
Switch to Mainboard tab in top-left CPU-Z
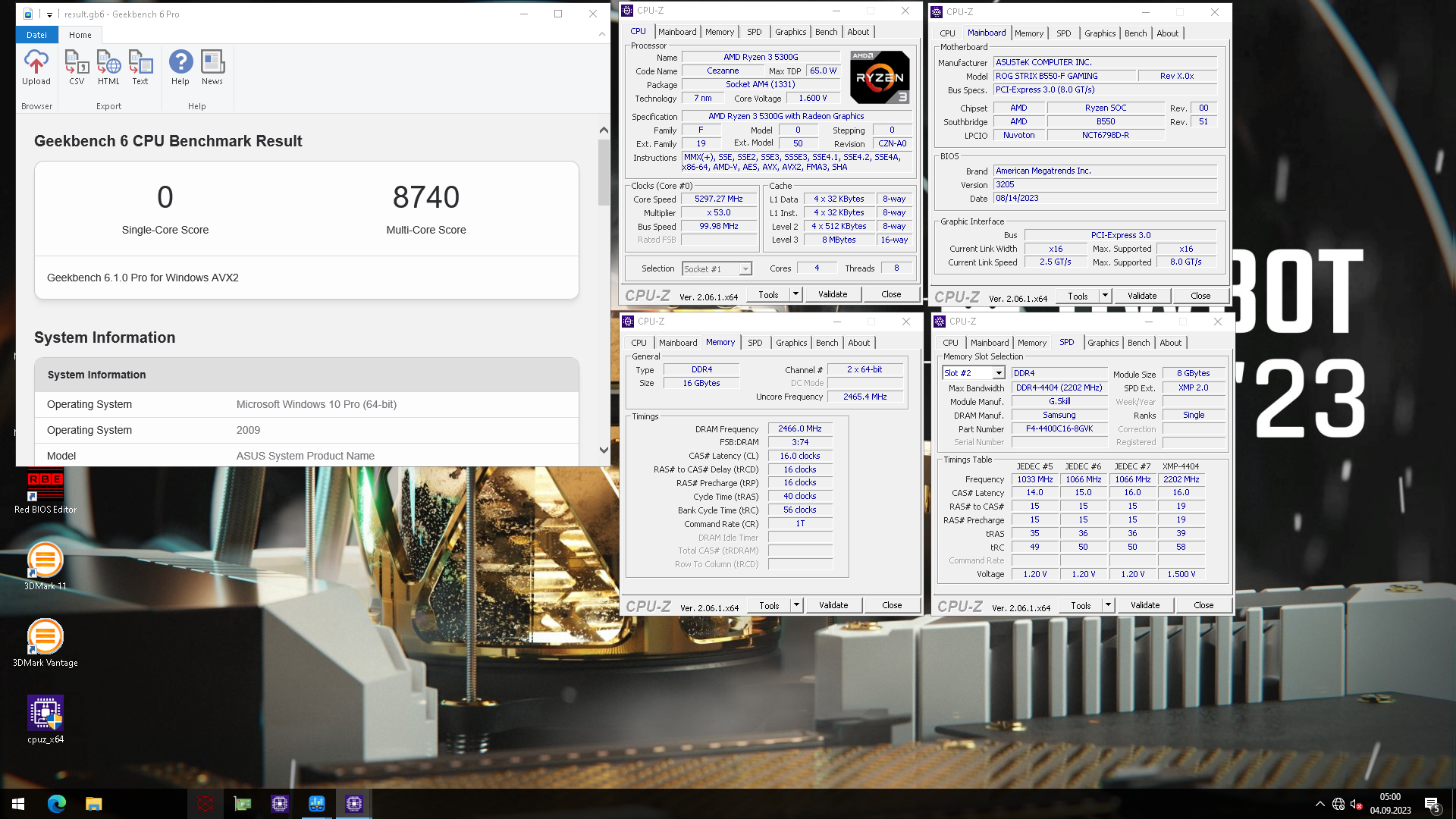[x=677, y=32]
